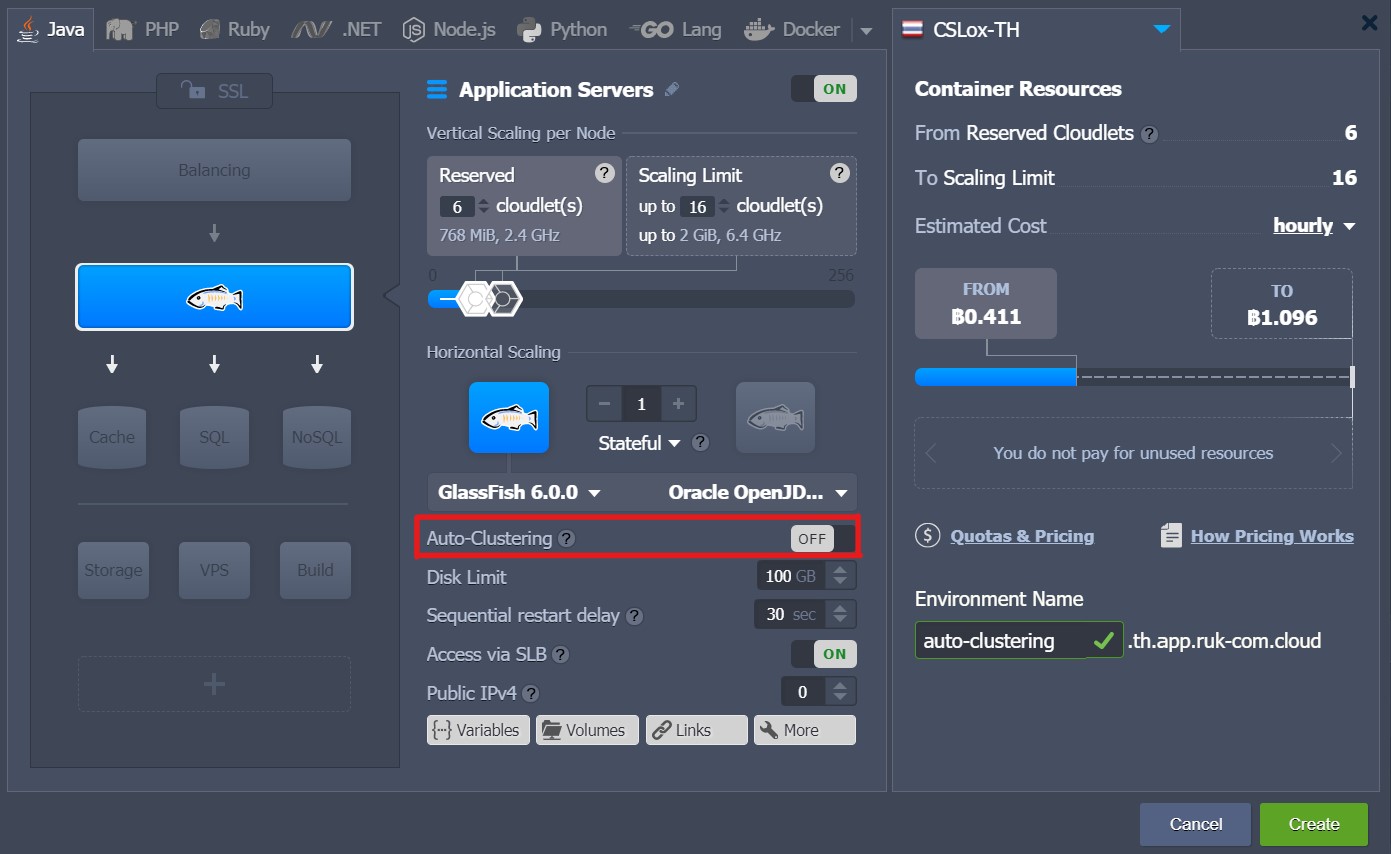The height and width of the screenshot is (854, 1391).
Task: Click the pencil edit icon beside Application Servers
Action: point(672,89)
